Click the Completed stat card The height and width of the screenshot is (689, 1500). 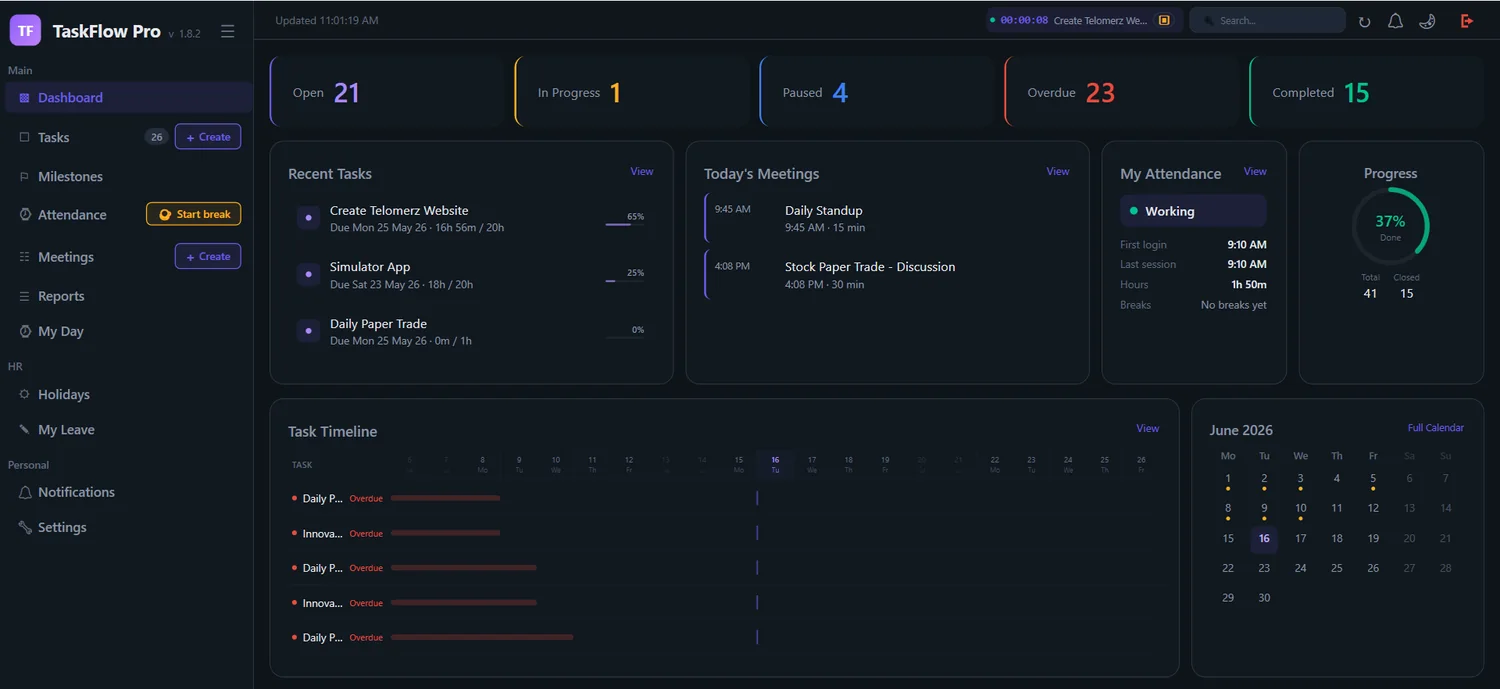tap(1367, 92)
